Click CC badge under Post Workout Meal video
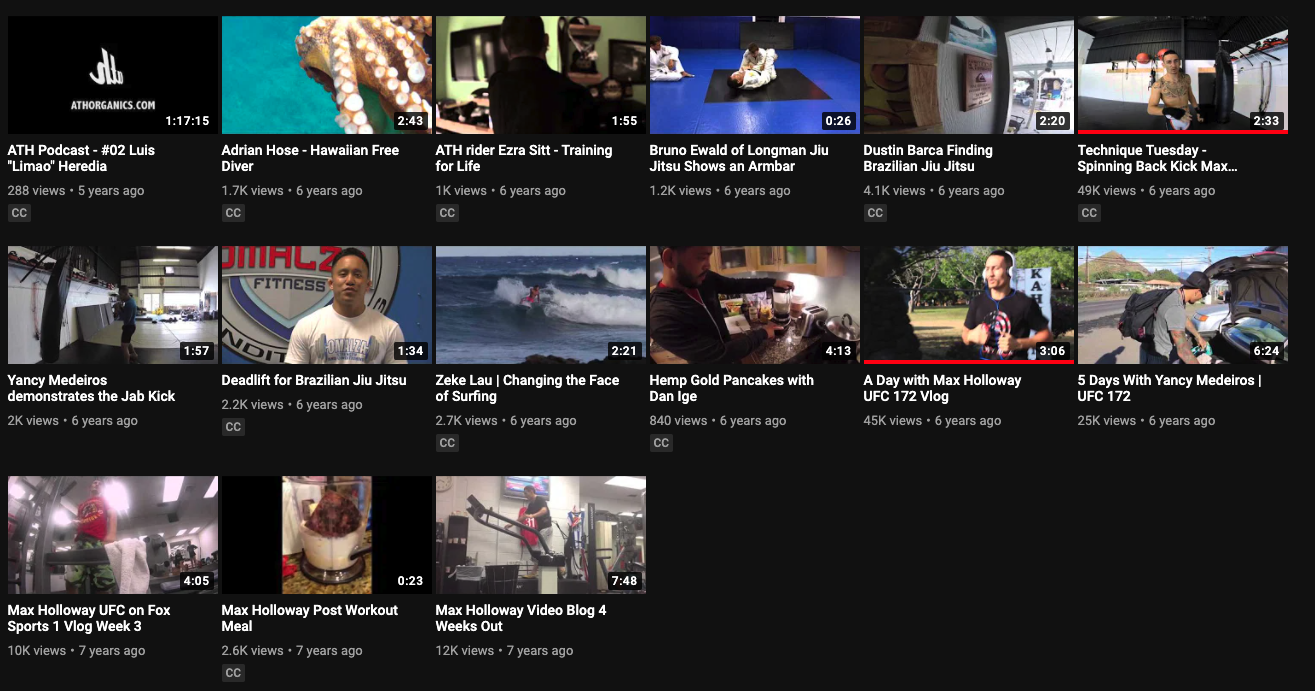The height and width of the screenshot is (691, 1315). (233, 673)
